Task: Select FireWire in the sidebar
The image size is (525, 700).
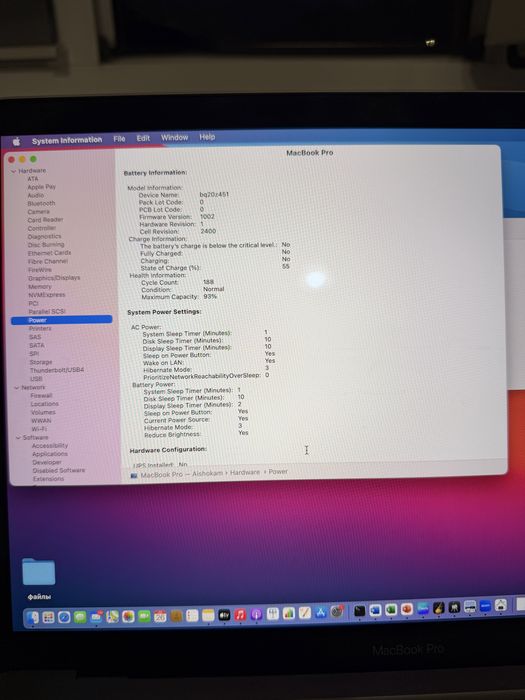Action: 40,270
